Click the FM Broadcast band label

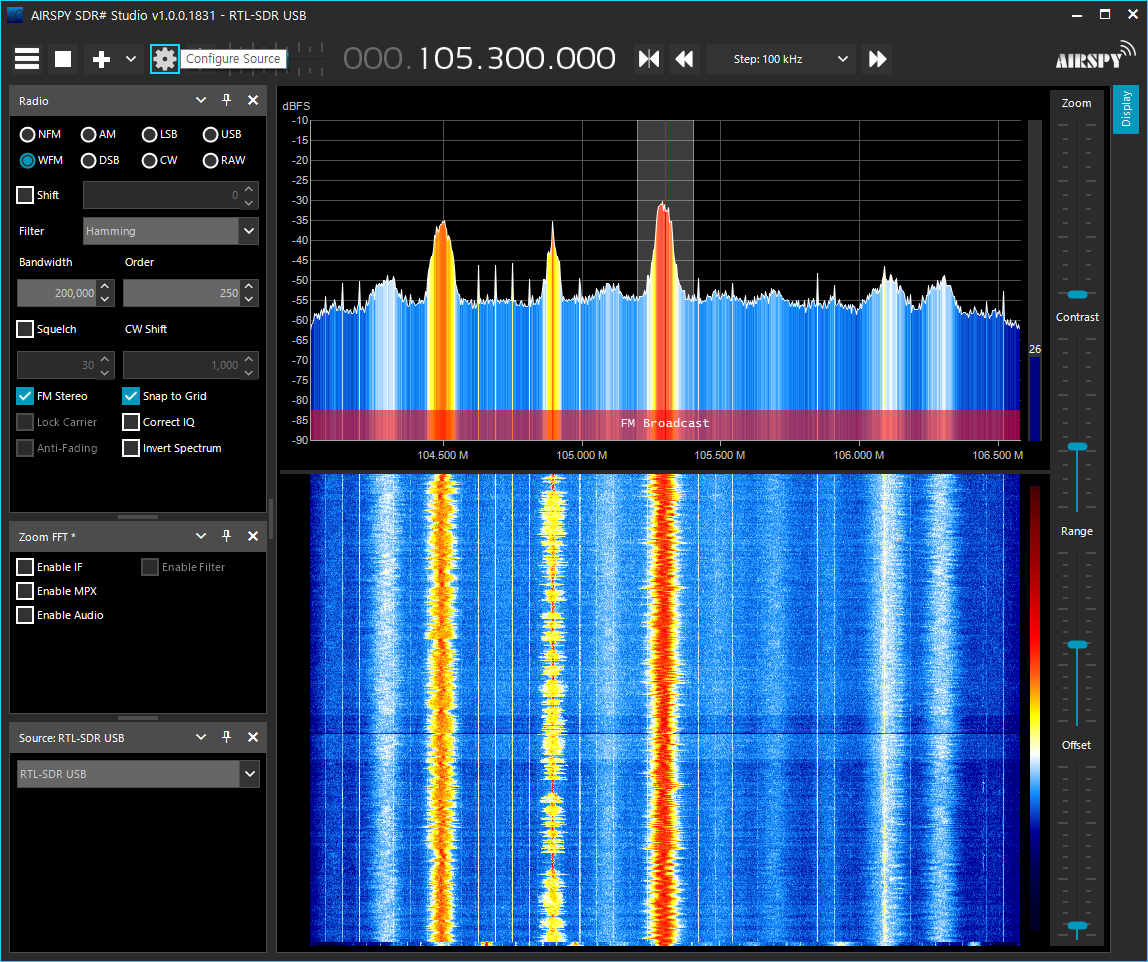[x=665, y=423]
